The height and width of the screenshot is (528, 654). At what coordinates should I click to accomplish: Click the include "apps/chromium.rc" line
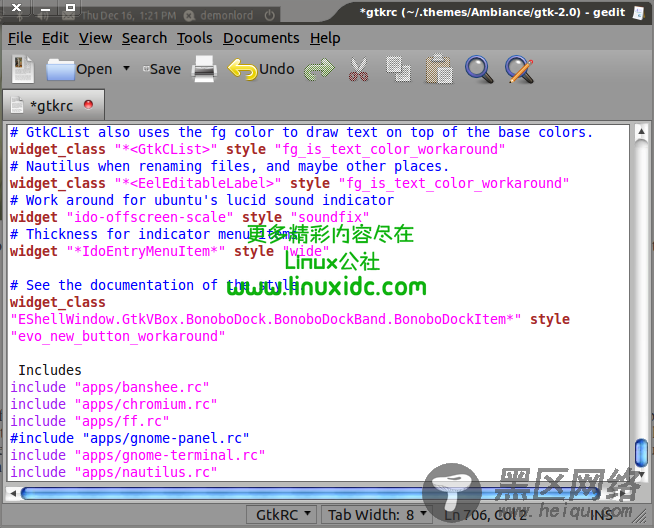114,404
